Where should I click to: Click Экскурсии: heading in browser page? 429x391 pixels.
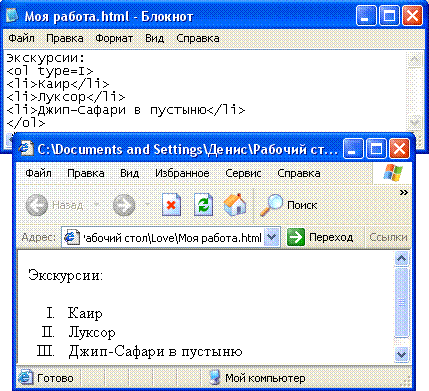[x=66, y=275]
